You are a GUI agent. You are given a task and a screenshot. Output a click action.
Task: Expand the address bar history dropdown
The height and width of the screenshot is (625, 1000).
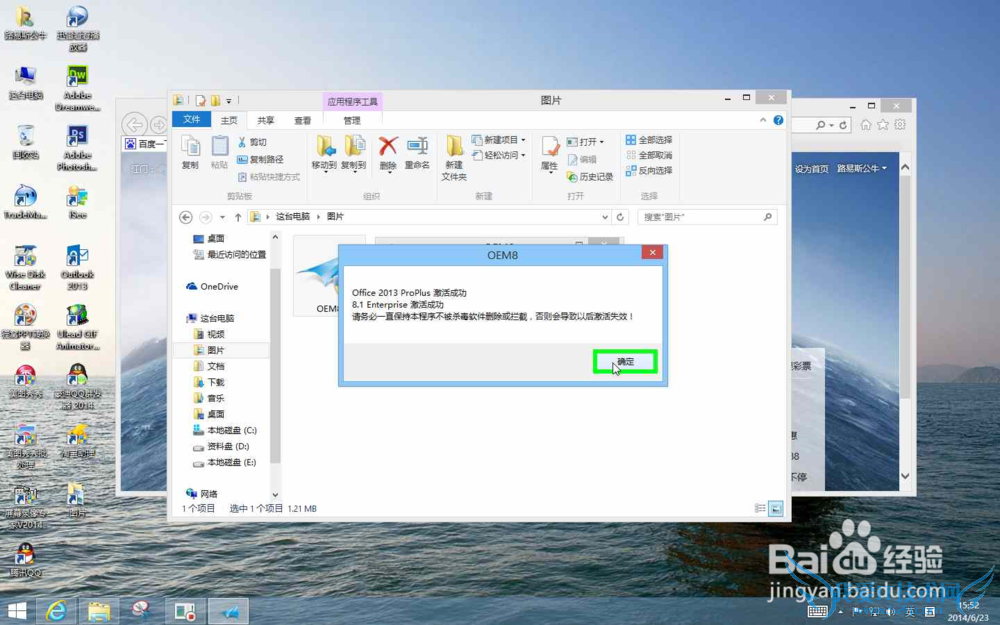[x=605, y=217]
